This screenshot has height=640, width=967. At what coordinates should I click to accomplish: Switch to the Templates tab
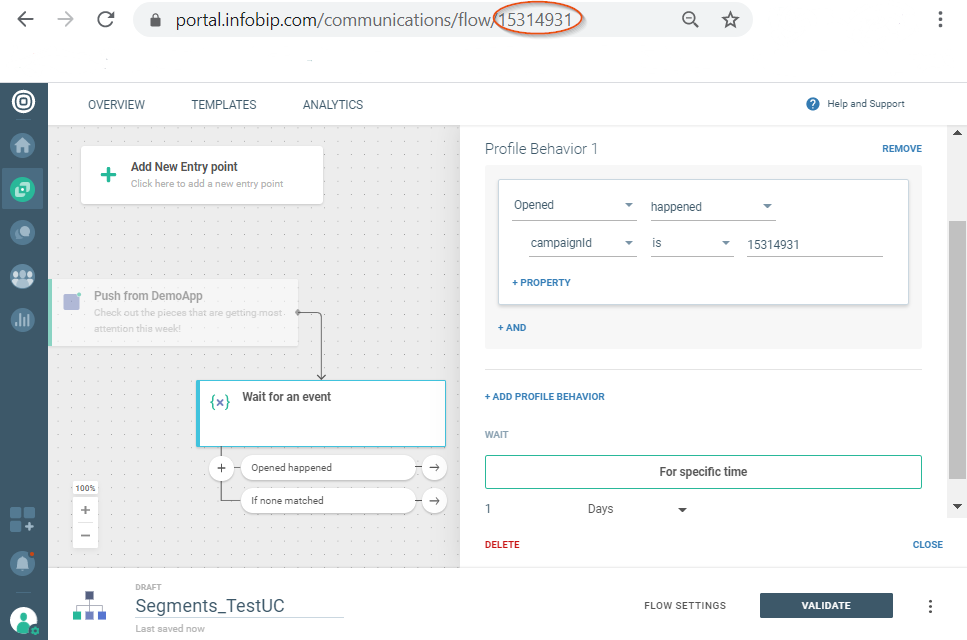coord(224,105)
